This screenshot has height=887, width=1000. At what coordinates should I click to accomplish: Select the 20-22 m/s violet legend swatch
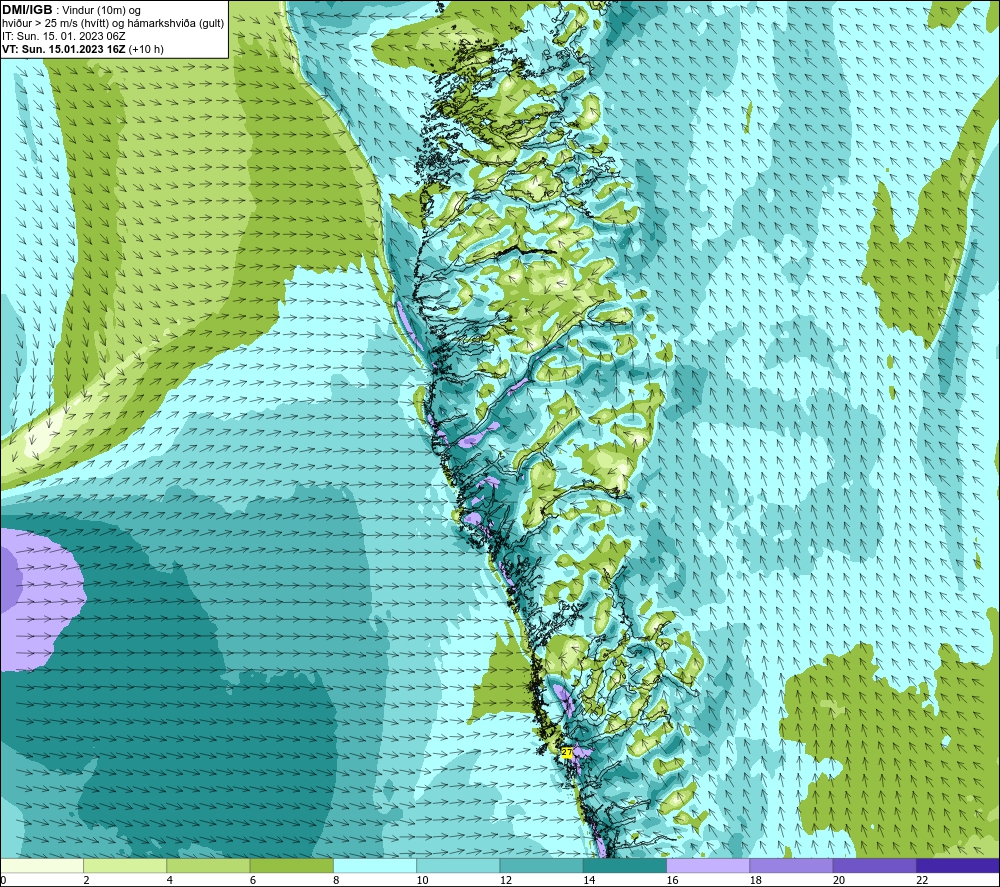point(874,866)
